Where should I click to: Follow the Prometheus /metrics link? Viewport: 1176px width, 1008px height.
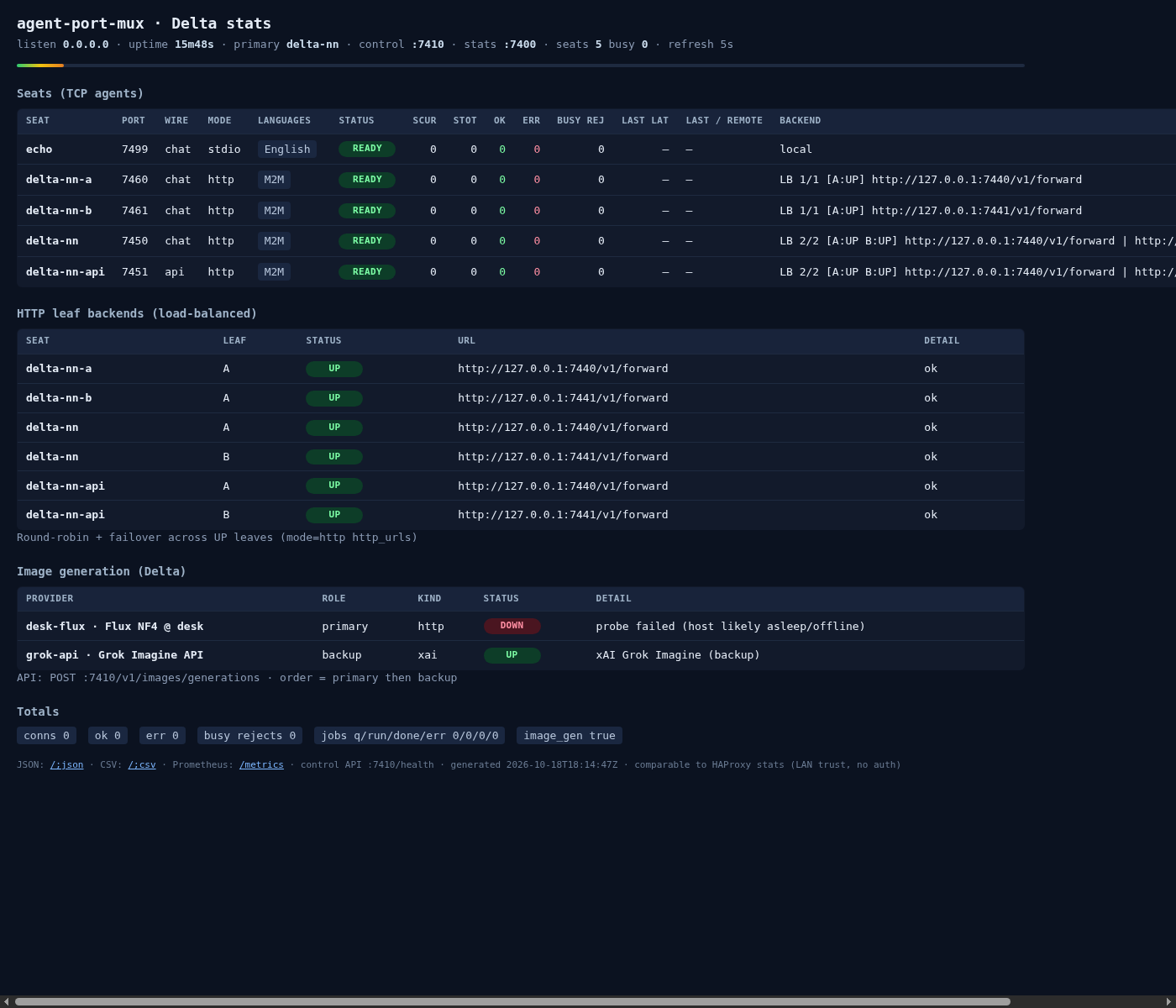pyautogui.click(x=261, y=765)
